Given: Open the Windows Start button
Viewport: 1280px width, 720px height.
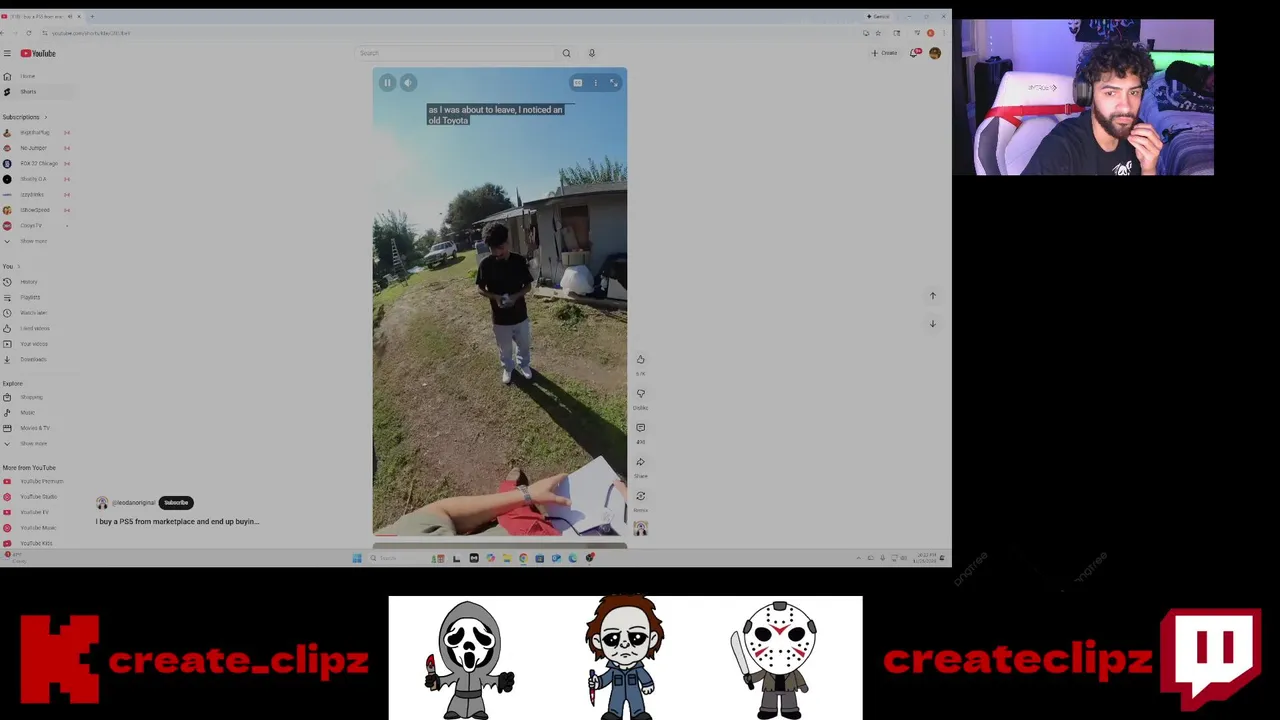Looking at the screenshot, I should 357,558.
